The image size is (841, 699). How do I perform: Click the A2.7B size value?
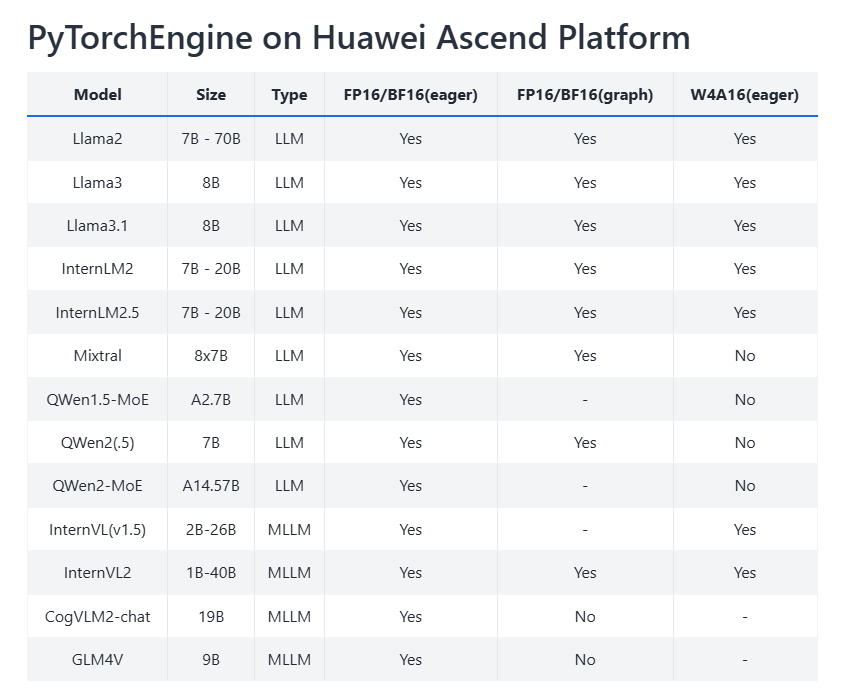(211, 399)
